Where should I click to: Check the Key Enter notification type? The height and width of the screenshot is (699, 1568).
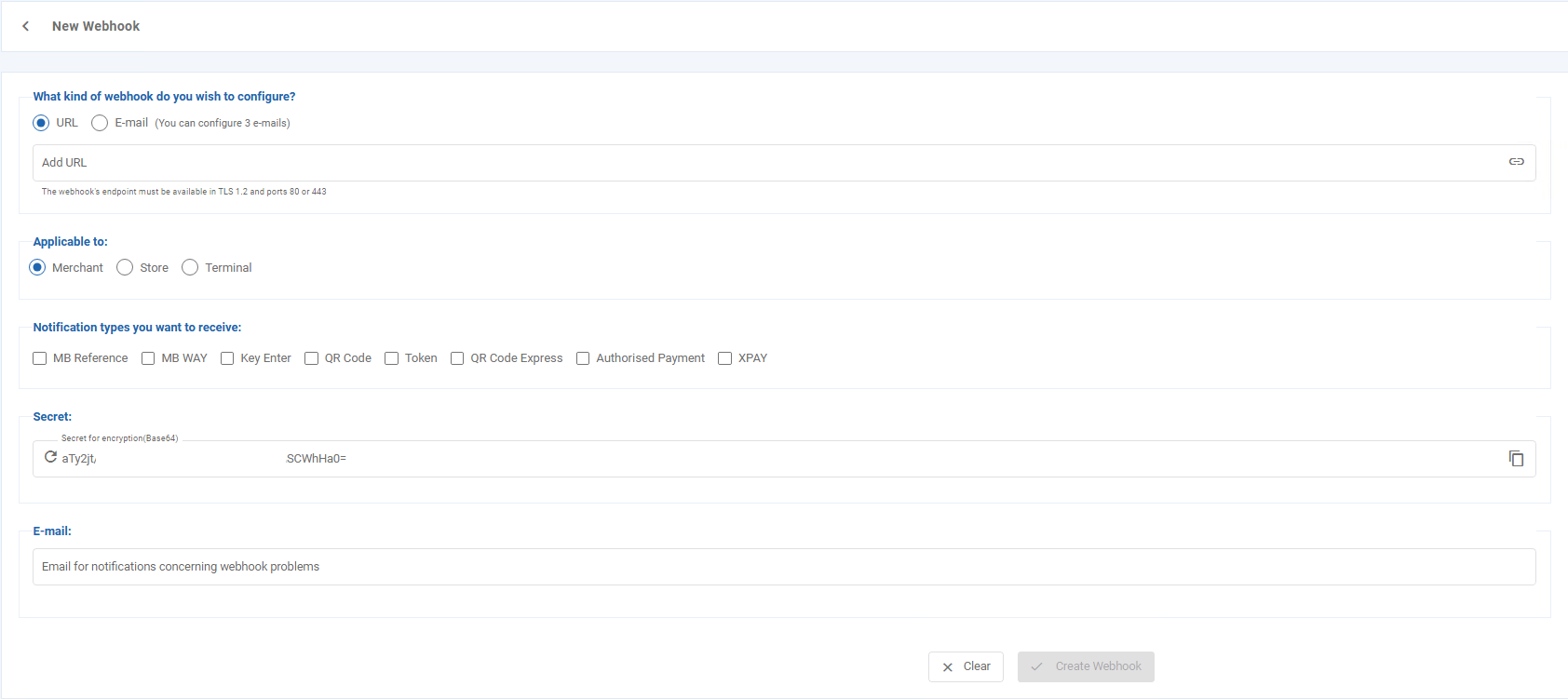coord(227,358)
